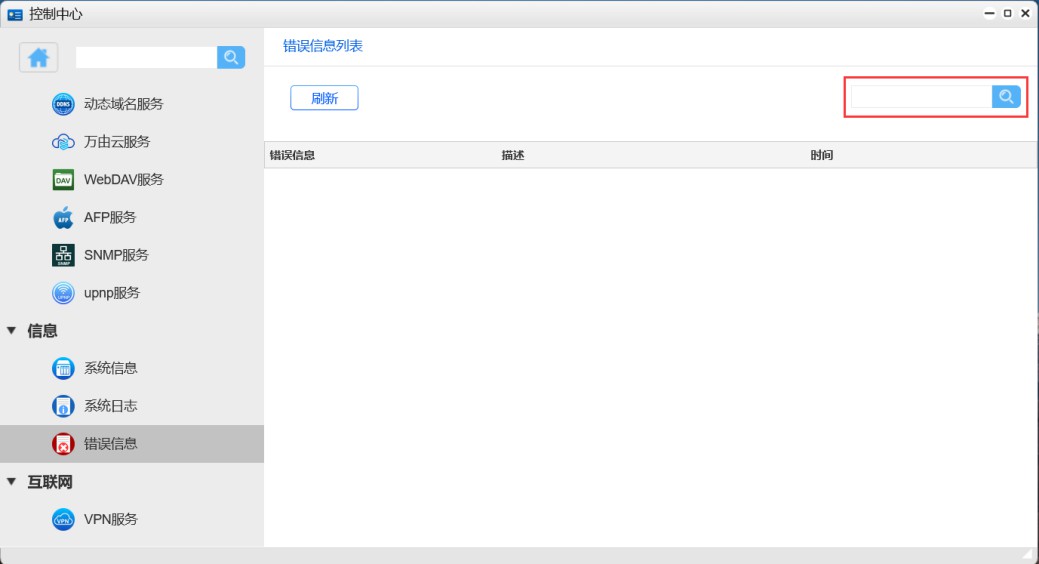Screen dimensions: 1039x564
Task: Select 错误信息 in the sidebar
Action: pyautogui.click(x=110, y=443)
